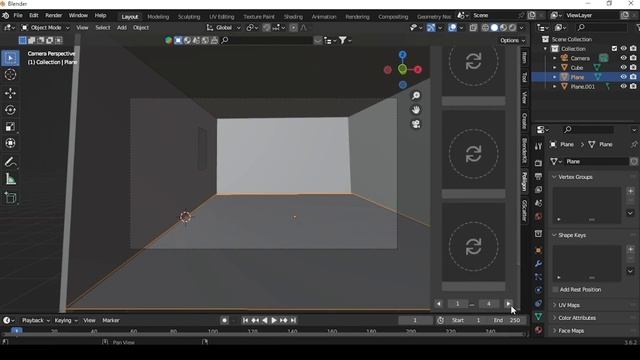The width and height of the screenshot is (640, 360).
Task: Hide the Camera in viewport
Action: point(623,58)
